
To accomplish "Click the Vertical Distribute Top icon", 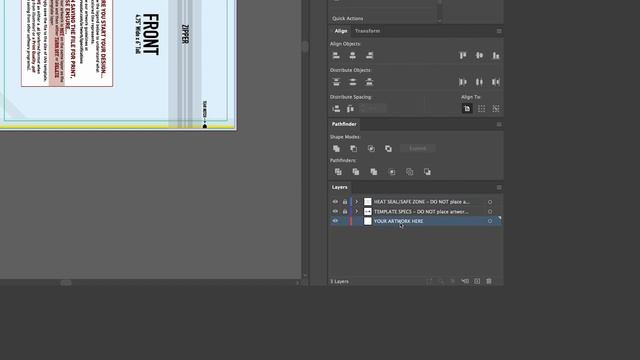I will coord(336,82).
